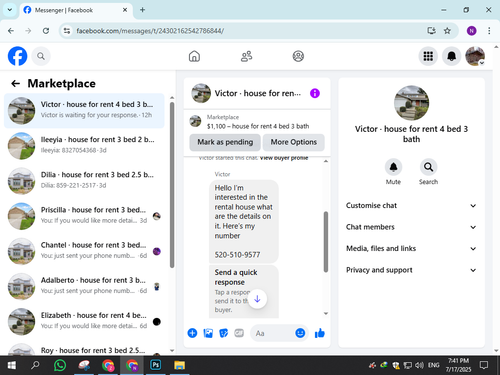
Task: Click the install app icon in address bar
Action: (x=431, y=31)
